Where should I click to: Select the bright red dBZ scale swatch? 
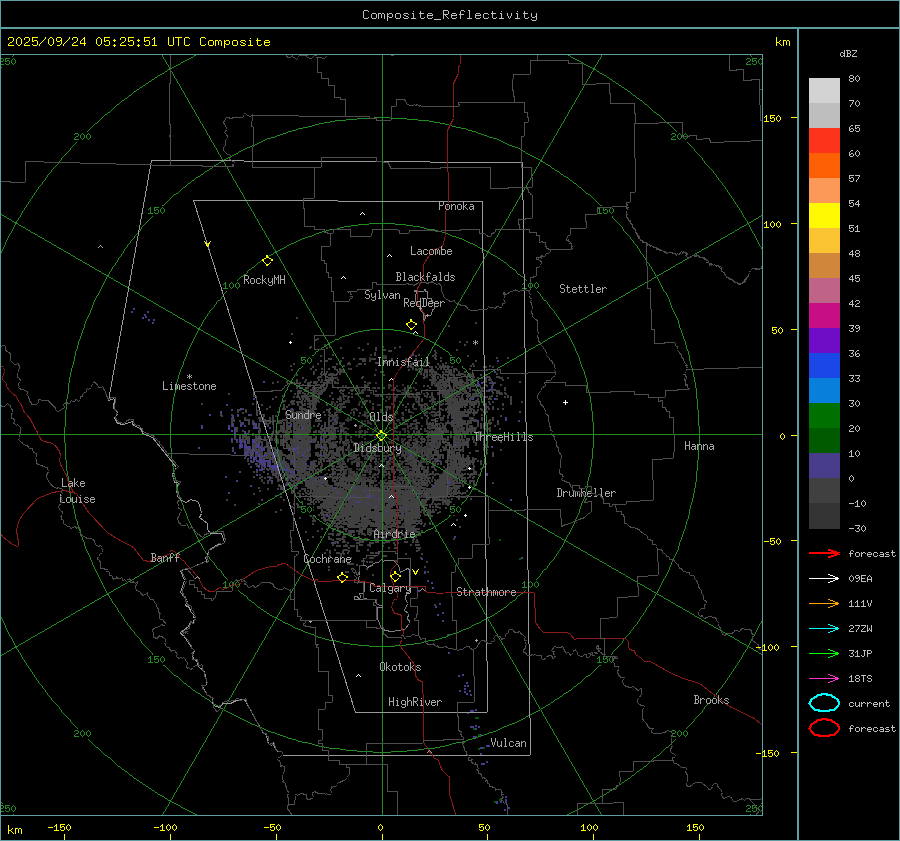click(824, 141)
